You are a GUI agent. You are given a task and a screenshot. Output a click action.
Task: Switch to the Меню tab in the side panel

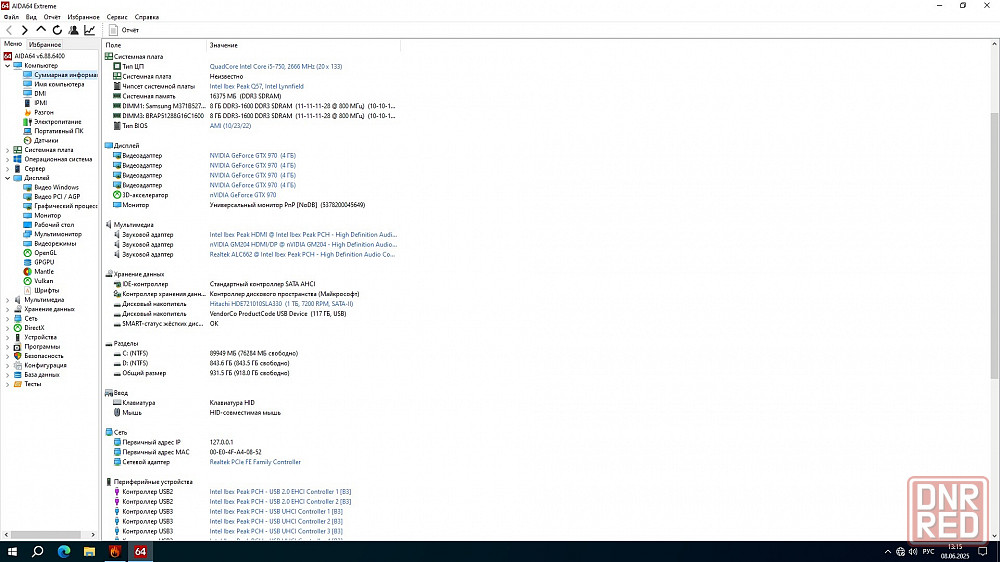(x=13, y=44)
